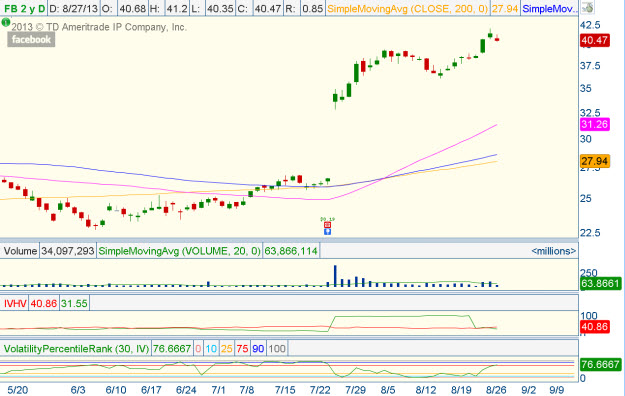Click the red 40.47 price bubble
The width and height of the screenshot is (625, 396).
(595, 40)
